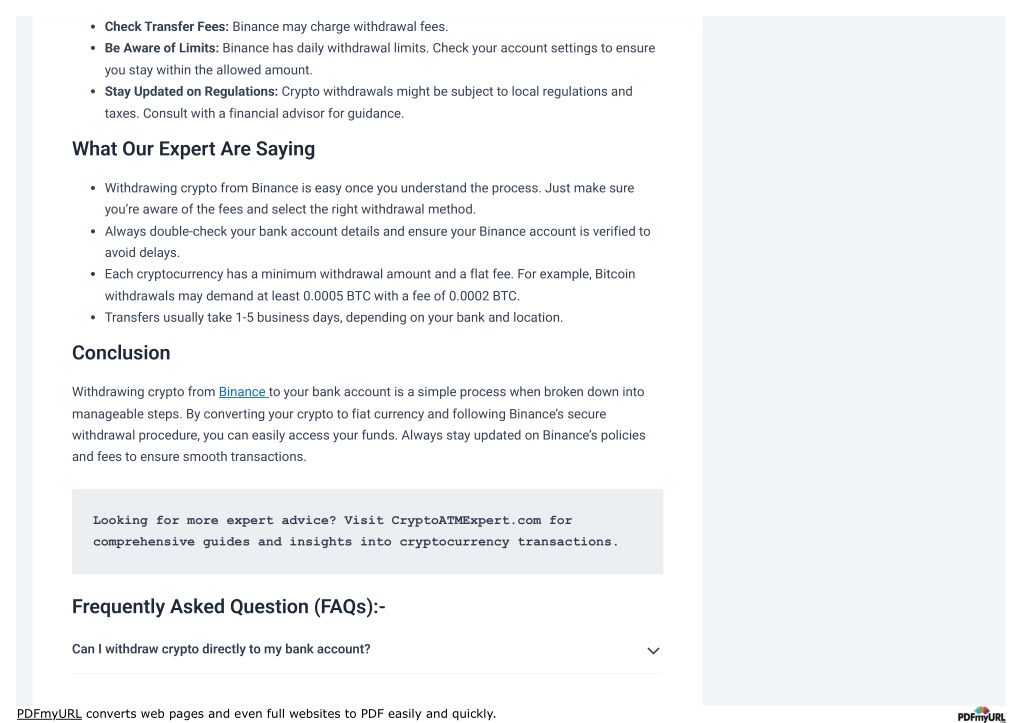The width and height of the screenshot is (1023, 723).
Task: Open the Binance link in Conclusion
Action: click(243, 392)
